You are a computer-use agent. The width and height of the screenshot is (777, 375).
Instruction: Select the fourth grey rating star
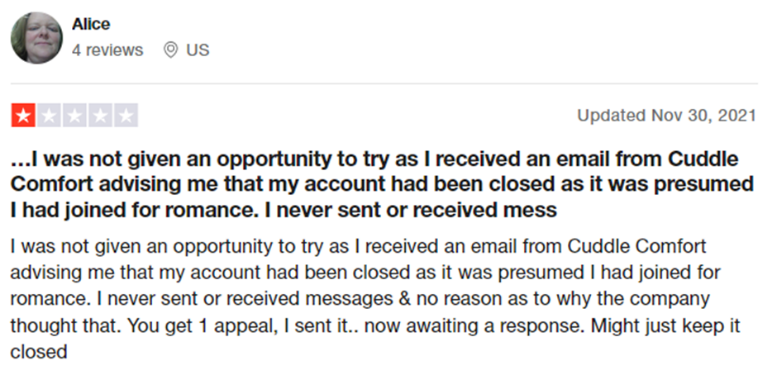[x=100, y=116]
